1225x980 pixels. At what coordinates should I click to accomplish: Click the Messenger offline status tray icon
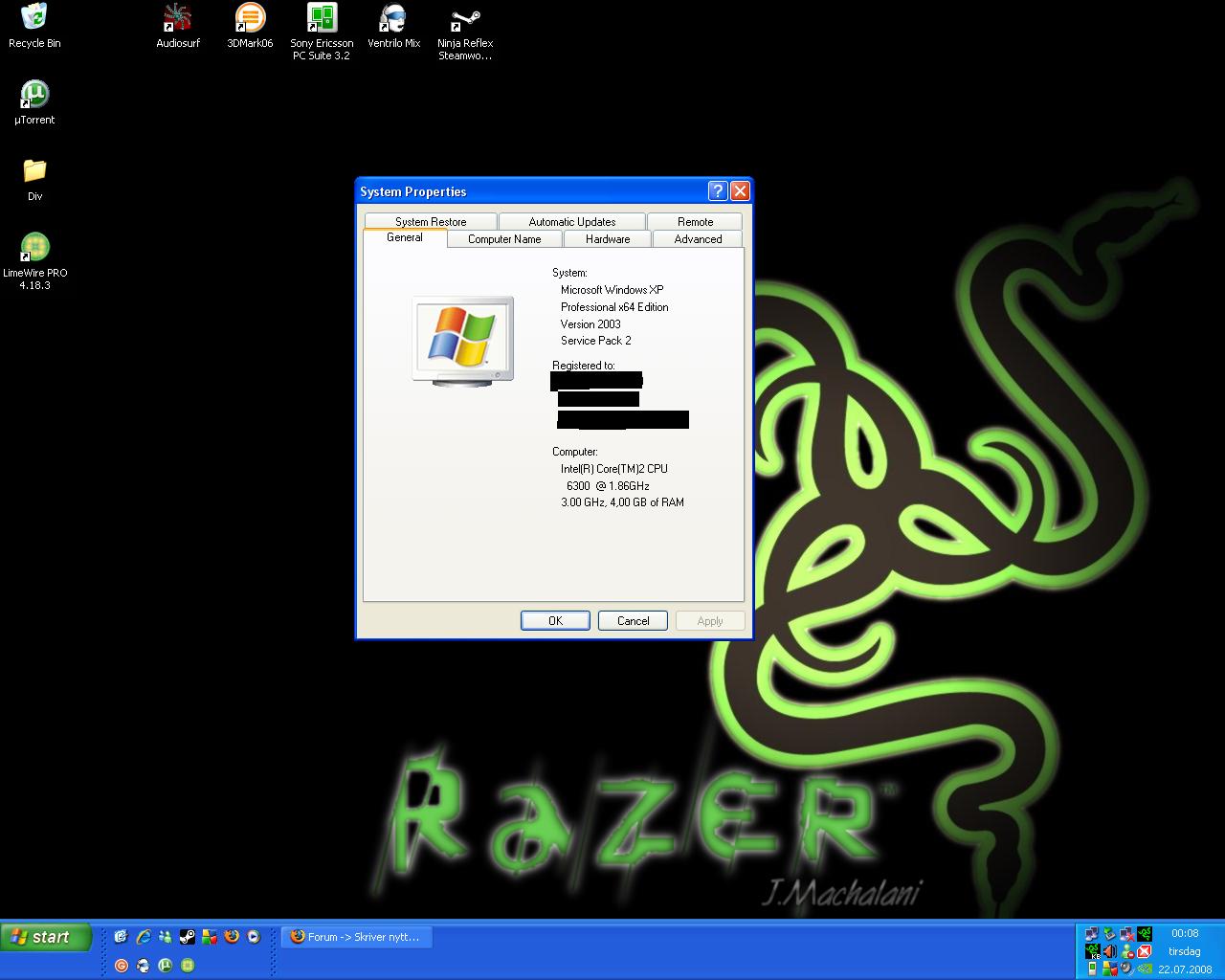click(1127, 951)
